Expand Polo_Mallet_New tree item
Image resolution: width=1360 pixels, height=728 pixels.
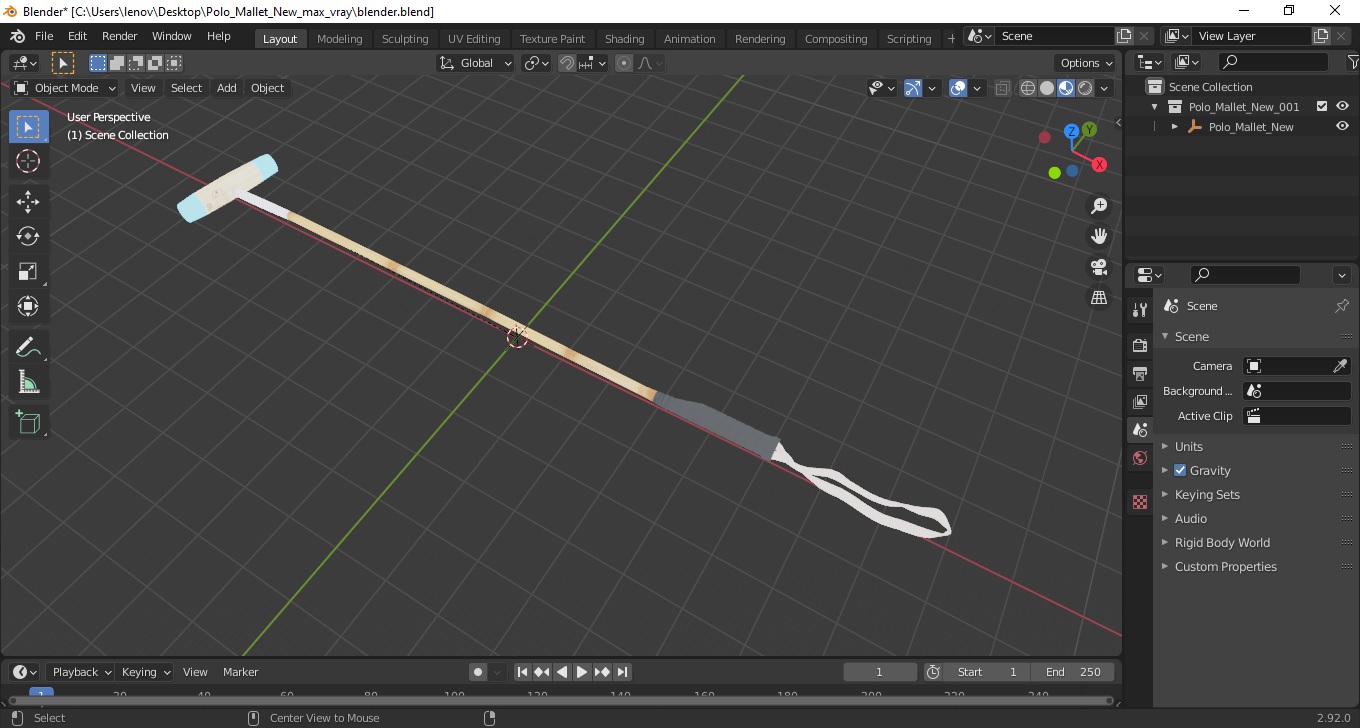click(x=1175, y=127)
